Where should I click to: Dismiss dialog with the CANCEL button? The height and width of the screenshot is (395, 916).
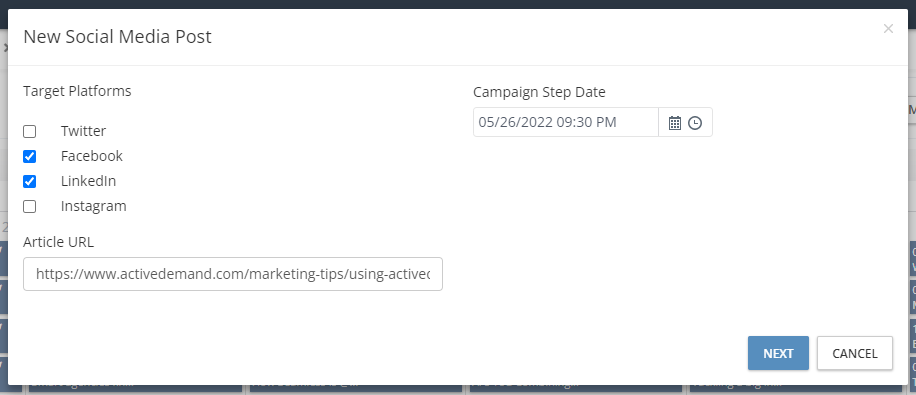point(855,353)
